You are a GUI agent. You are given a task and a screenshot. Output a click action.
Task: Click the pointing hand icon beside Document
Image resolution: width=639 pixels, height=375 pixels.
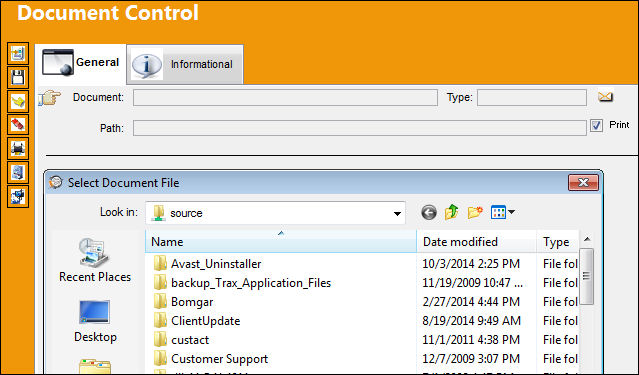click(50, 98)
